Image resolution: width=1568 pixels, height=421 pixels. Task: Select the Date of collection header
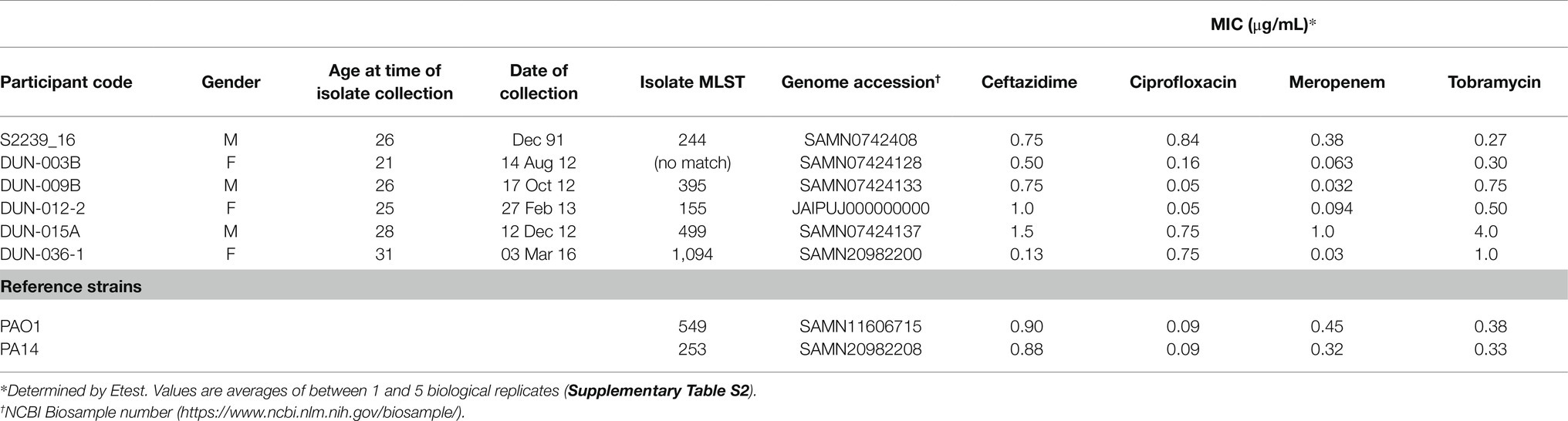pos(539,82)
